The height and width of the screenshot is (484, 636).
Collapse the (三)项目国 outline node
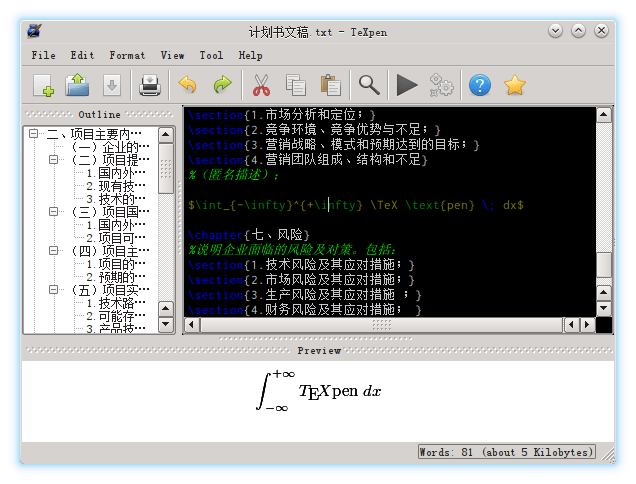coord(53,211)
